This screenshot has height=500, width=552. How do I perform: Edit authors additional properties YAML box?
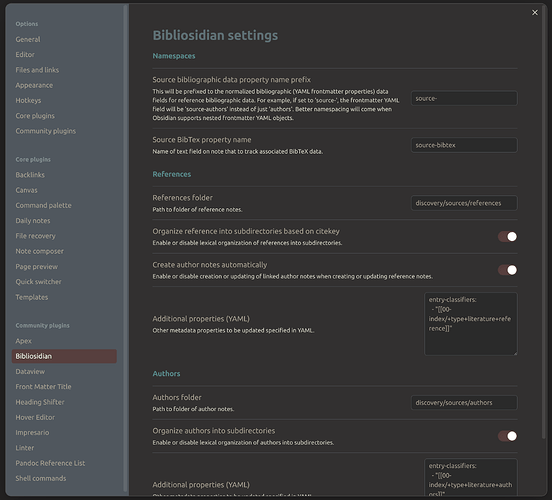pos(471,477)
